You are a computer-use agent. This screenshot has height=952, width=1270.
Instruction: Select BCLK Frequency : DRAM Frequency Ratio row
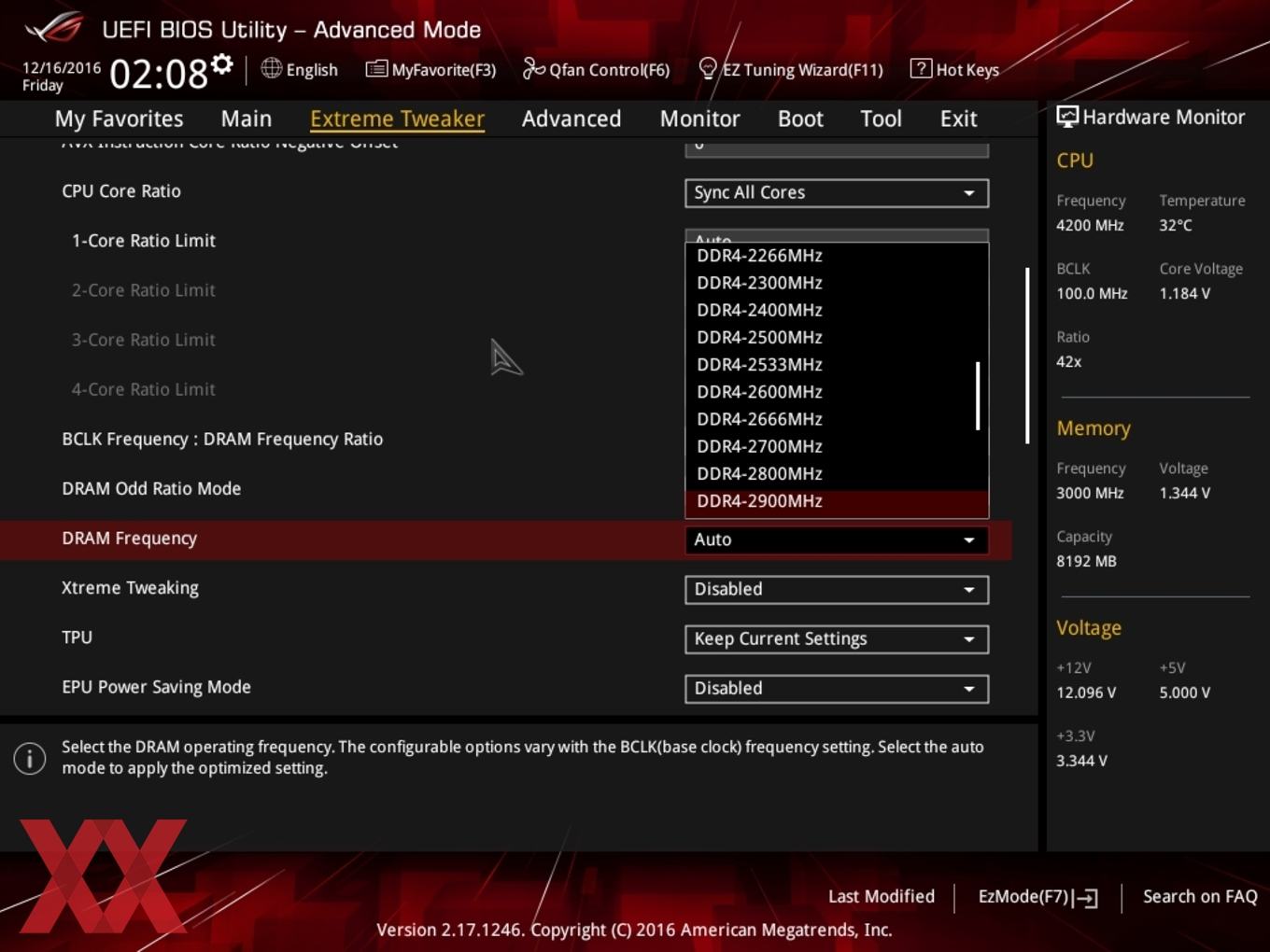pyautogui.click(x=222, y=439)
